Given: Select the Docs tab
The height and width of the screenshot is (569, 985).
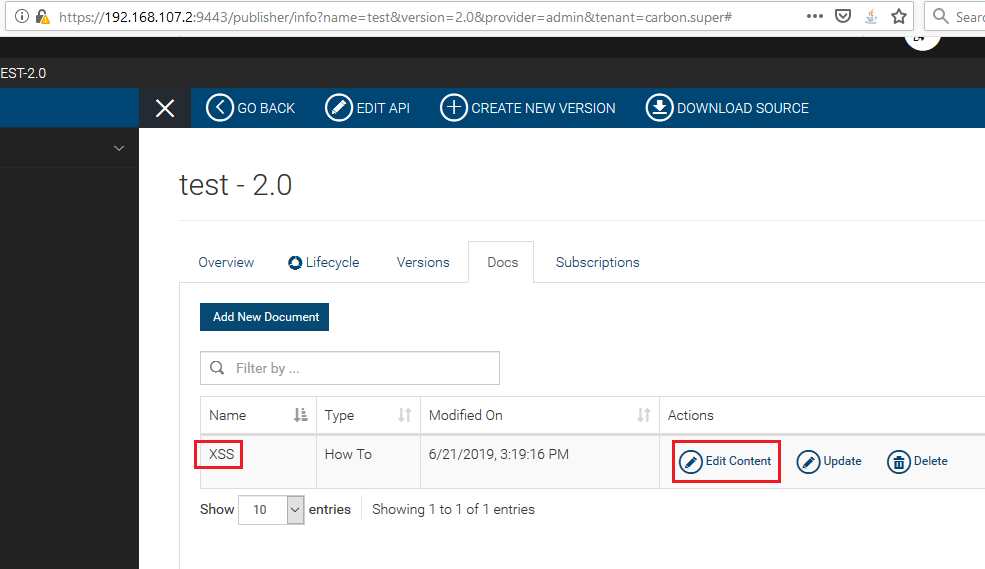Looking at the screenshot, I should click(x=503, y=263).
